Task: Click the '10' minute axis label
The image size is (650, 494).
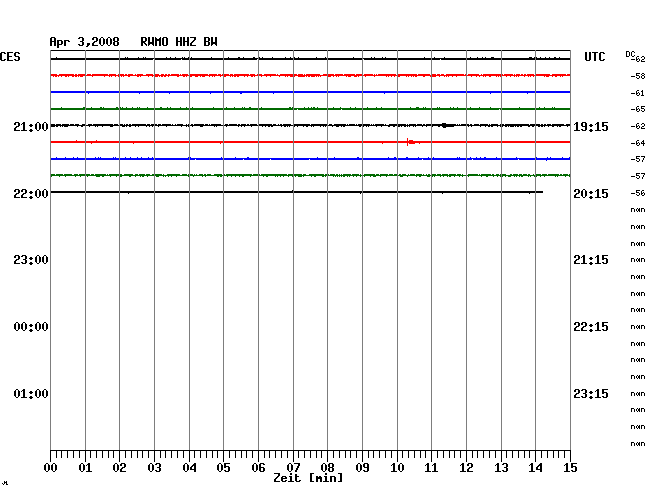Action: [397, 467]
